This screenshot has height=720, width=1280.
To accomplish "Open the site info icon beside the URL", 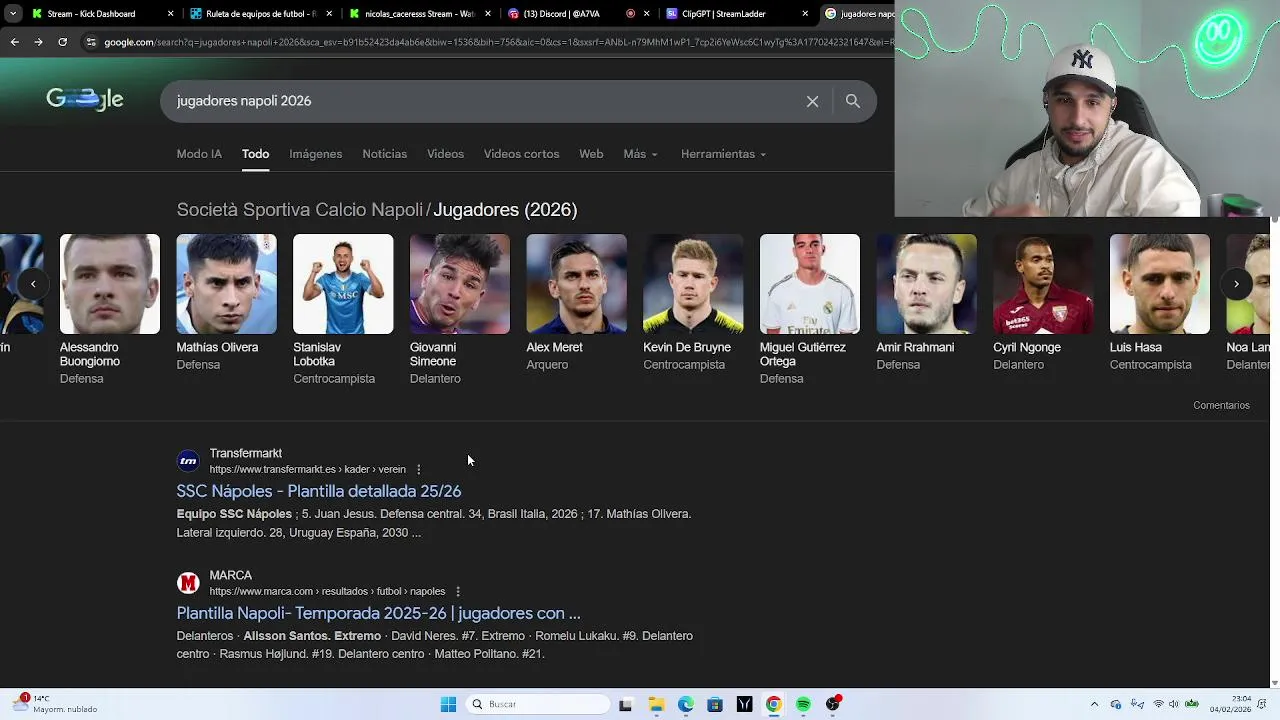I will coord(91,42).
